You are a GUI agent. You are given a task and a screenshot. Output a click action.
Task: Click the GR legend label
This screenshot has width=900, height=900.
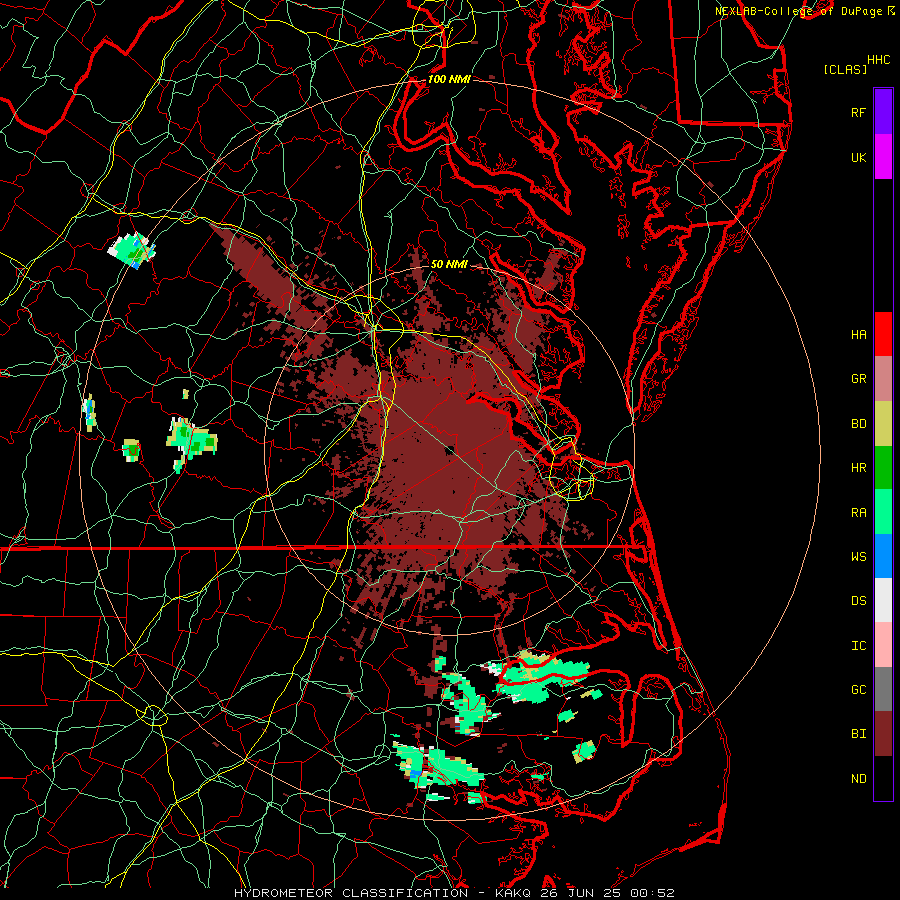(x=858, y=379)
